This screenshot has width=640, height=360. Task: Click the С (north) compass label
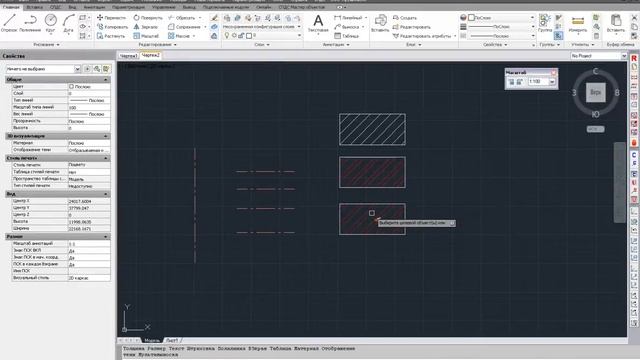(x=596, y=71)
